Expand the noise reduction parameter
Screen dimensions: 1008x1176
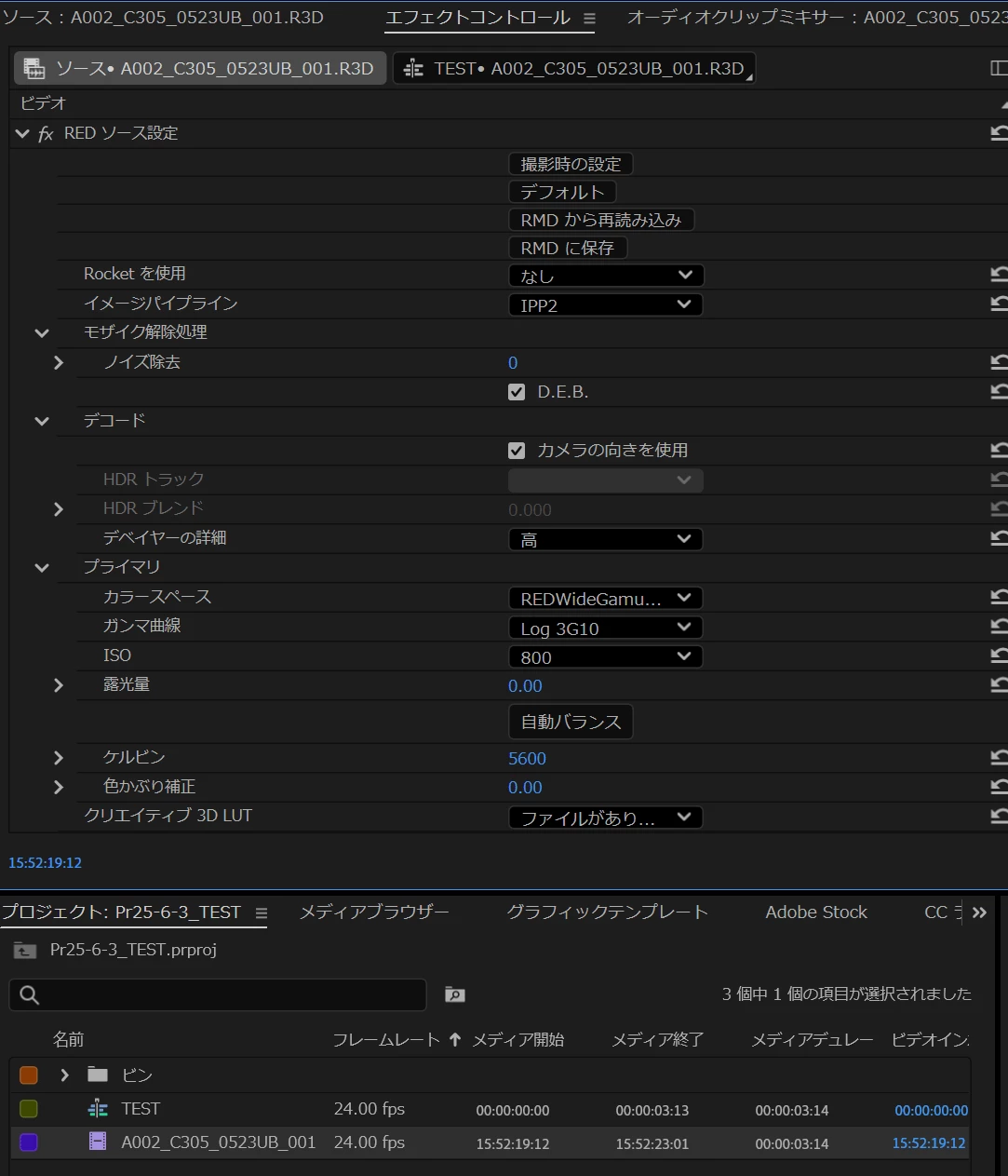coord(59,362)
